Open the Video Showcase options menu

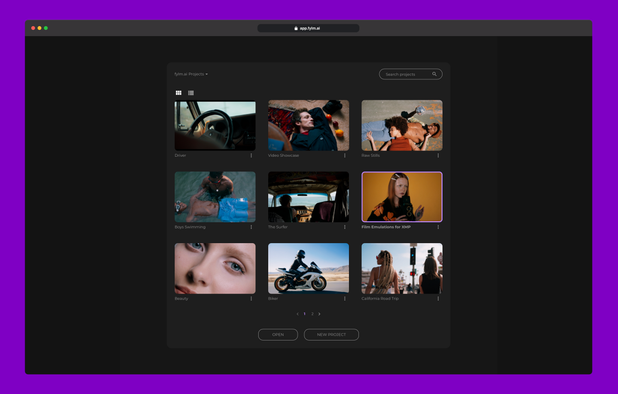[x=344, y=155]
